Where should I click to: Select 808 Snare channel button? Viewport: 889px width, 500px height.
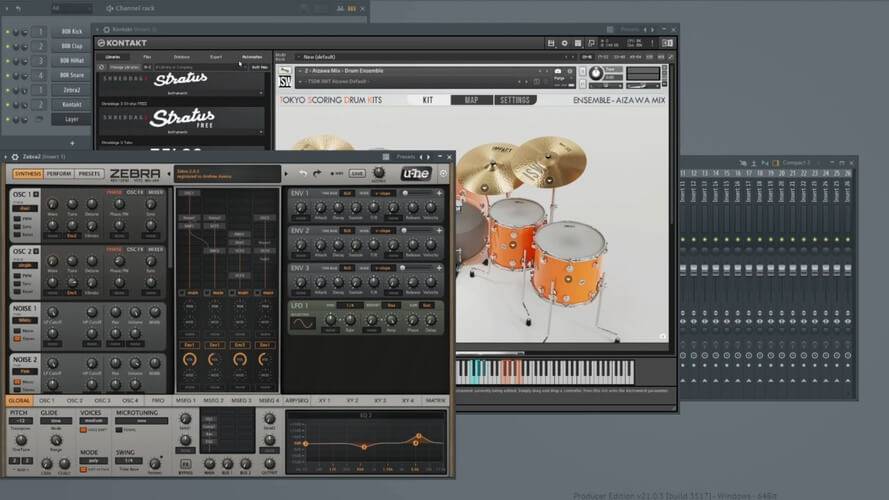tap(71, 75)
